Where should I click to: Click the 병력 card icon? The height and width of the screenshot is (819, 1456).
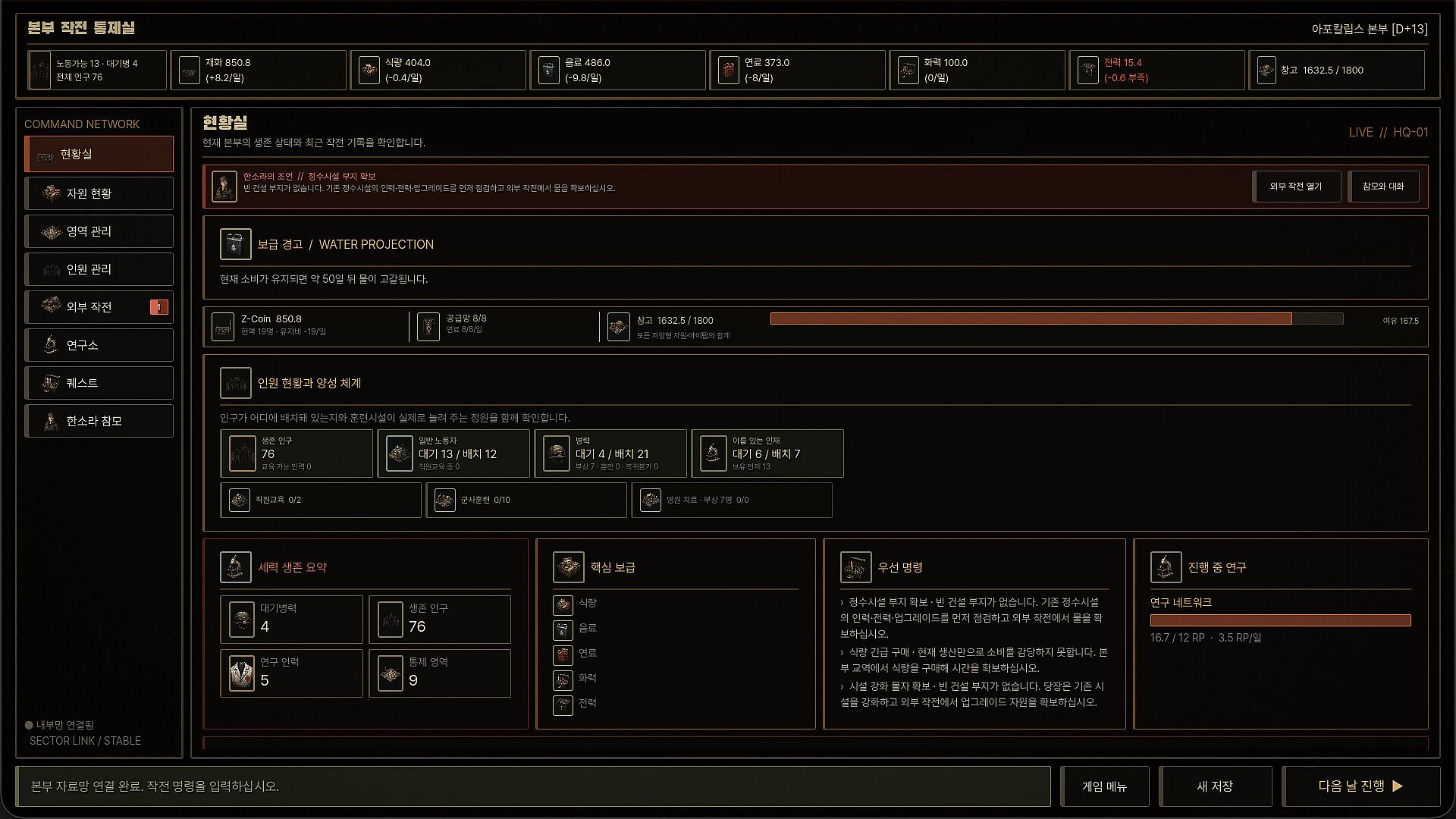(x=556, y=453)
